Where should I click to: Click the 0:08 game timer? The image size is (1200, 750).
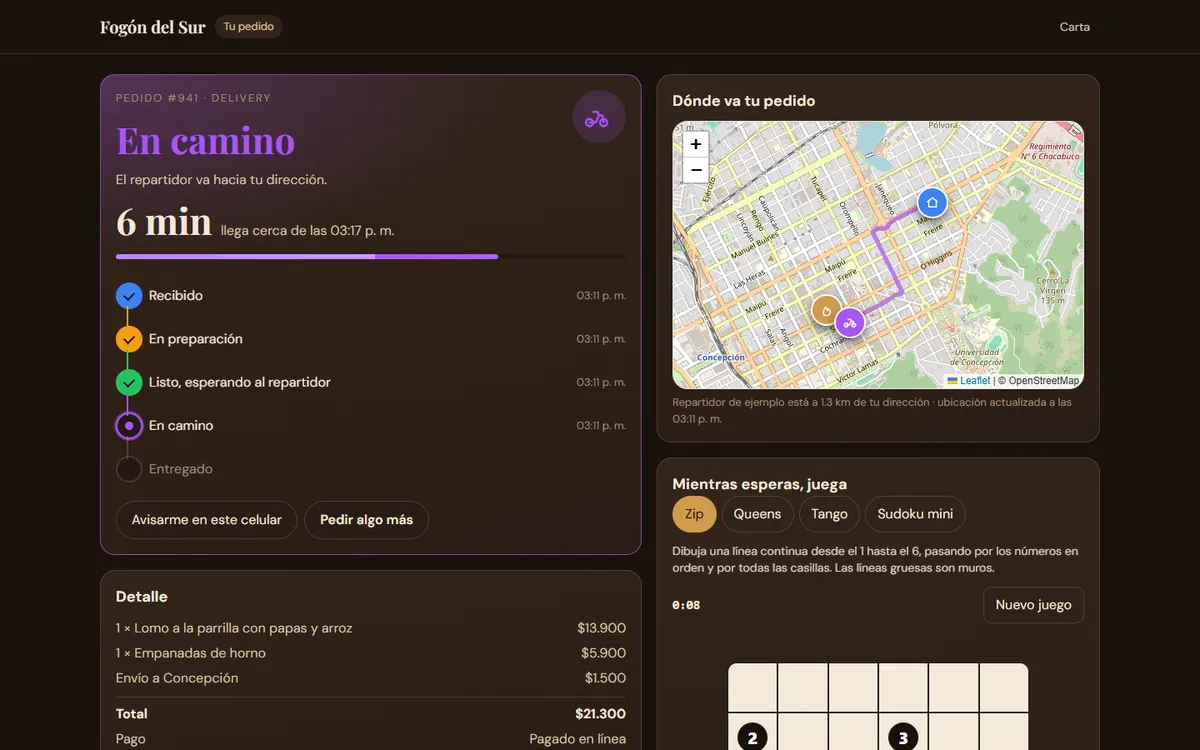coord(686,605)
